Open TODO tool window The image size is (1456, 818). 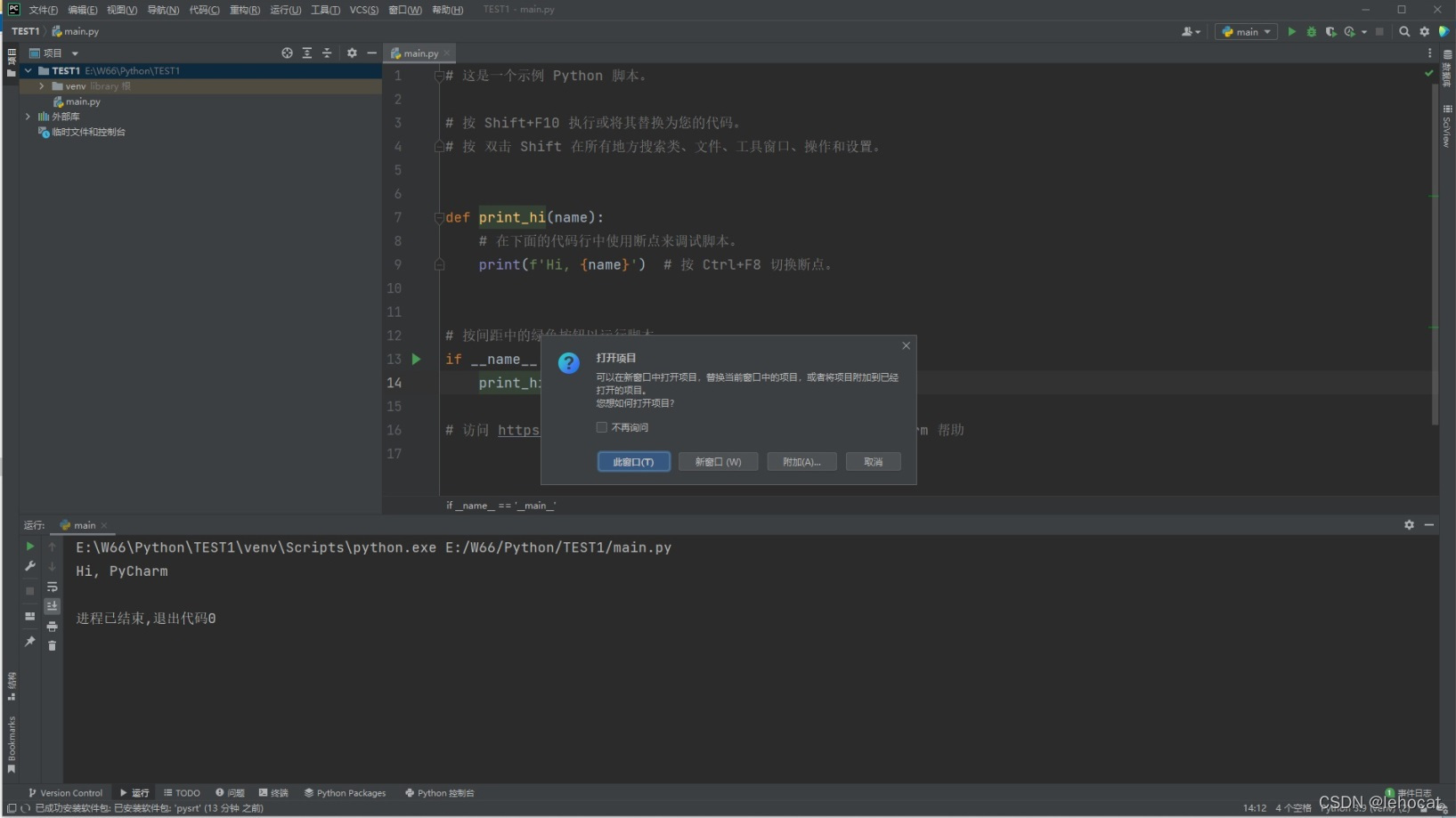point(183,793)
